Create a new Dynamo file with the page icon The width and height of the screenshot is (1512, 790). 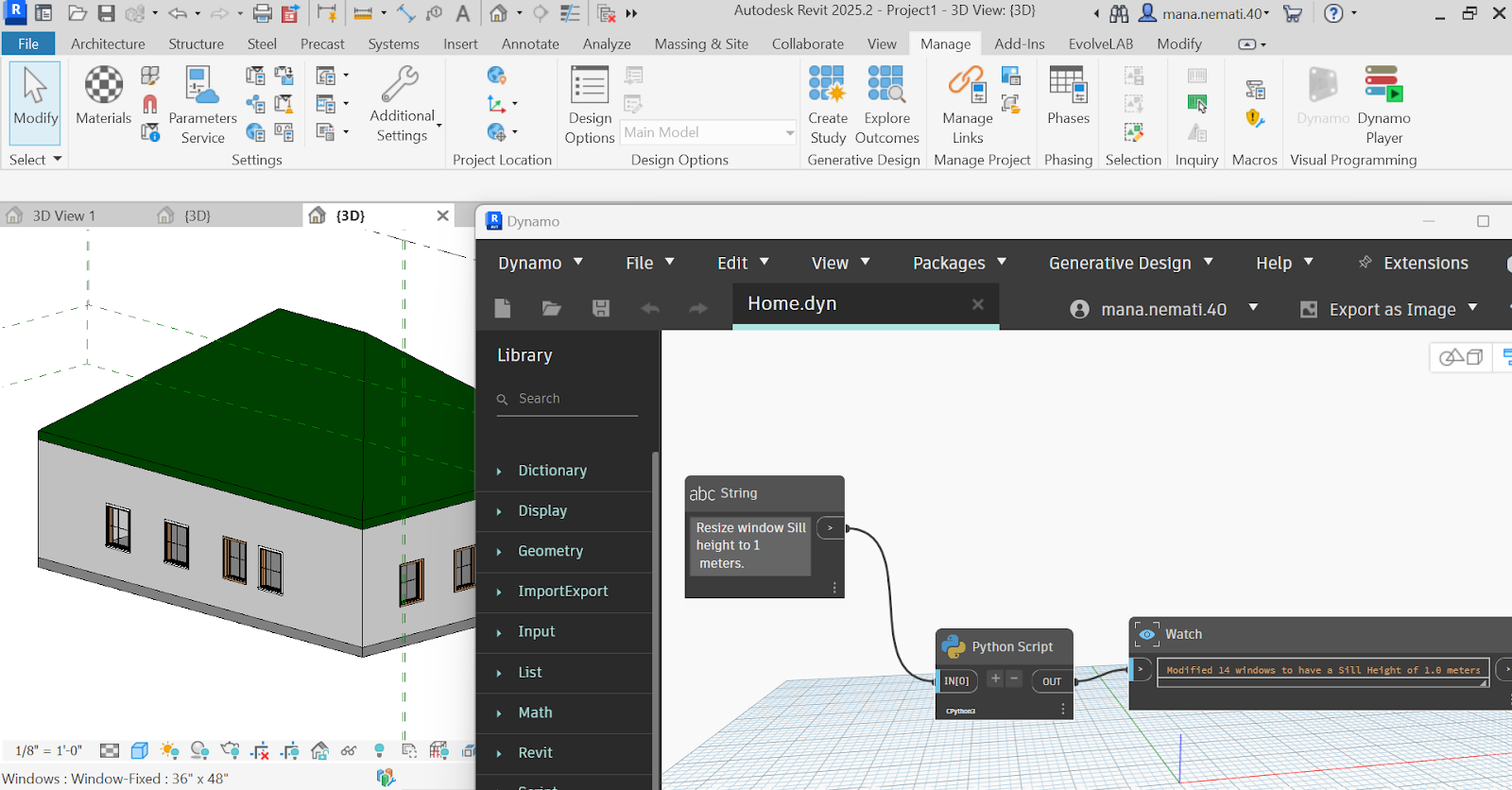tap(503, 308)
